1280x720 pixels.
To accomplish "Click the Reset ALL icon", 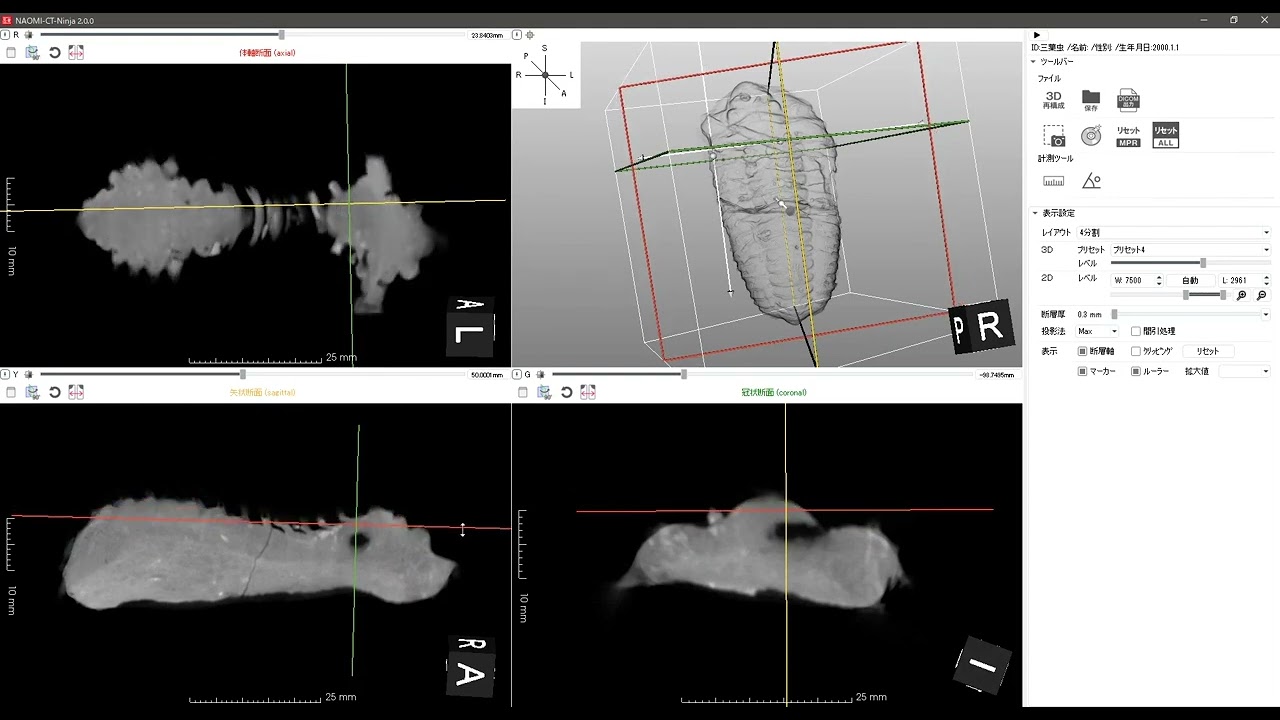I will coord(1165,136).
